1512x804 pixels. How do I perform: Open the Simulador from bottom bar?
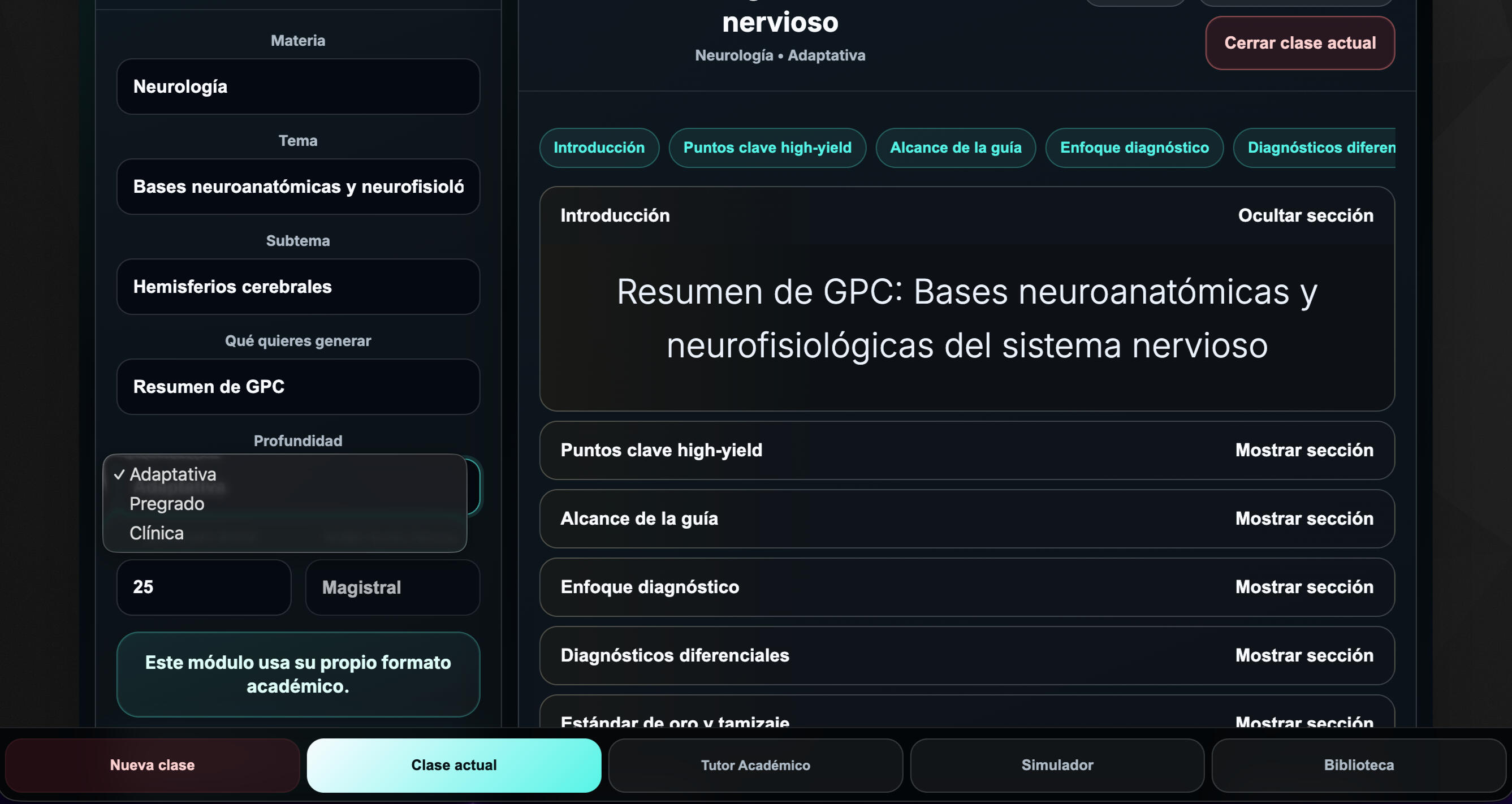1057,765
